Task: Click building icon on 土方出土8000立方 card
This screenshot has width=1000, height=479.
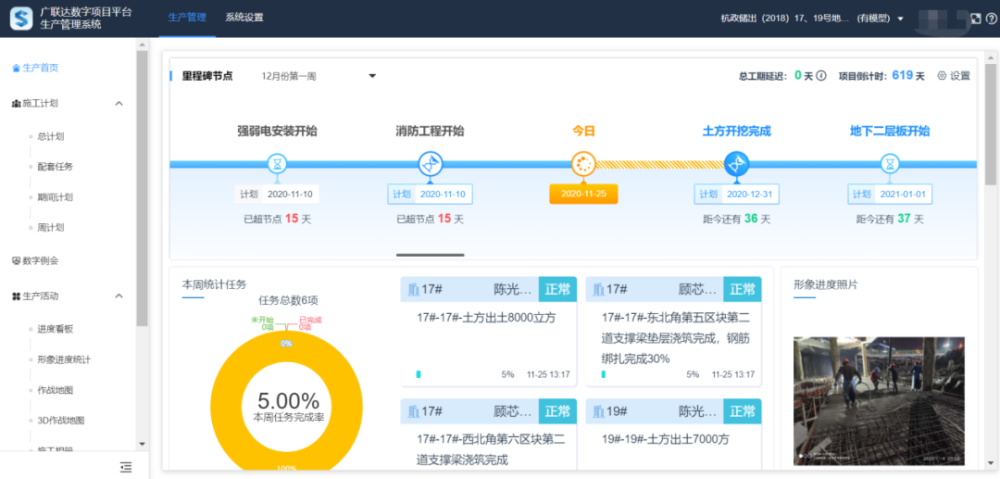Action: (x=413, y=290)
